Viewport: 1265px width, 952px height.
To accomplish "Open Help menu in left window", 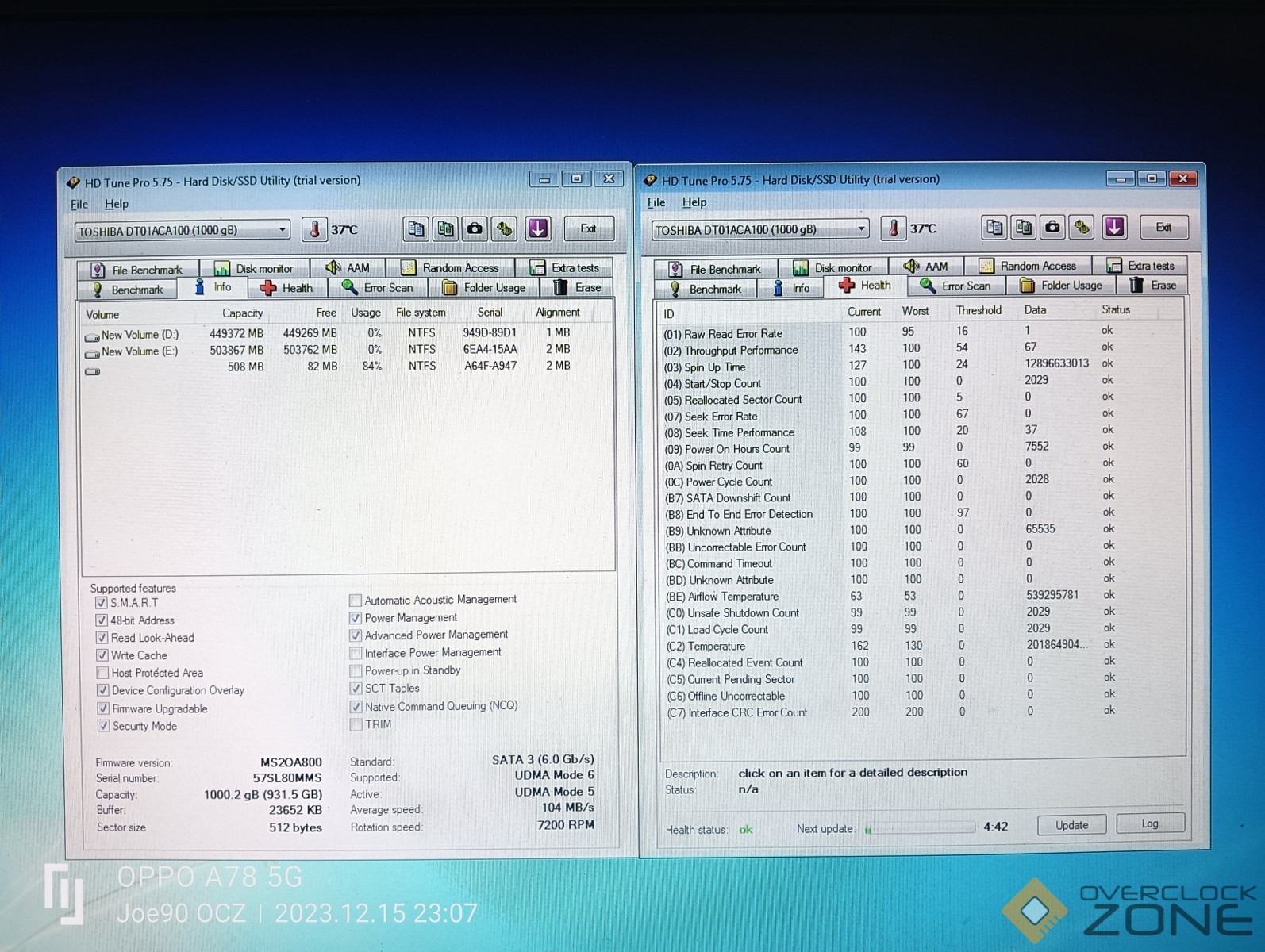I will pyautogui.click(x=117, y=204).
